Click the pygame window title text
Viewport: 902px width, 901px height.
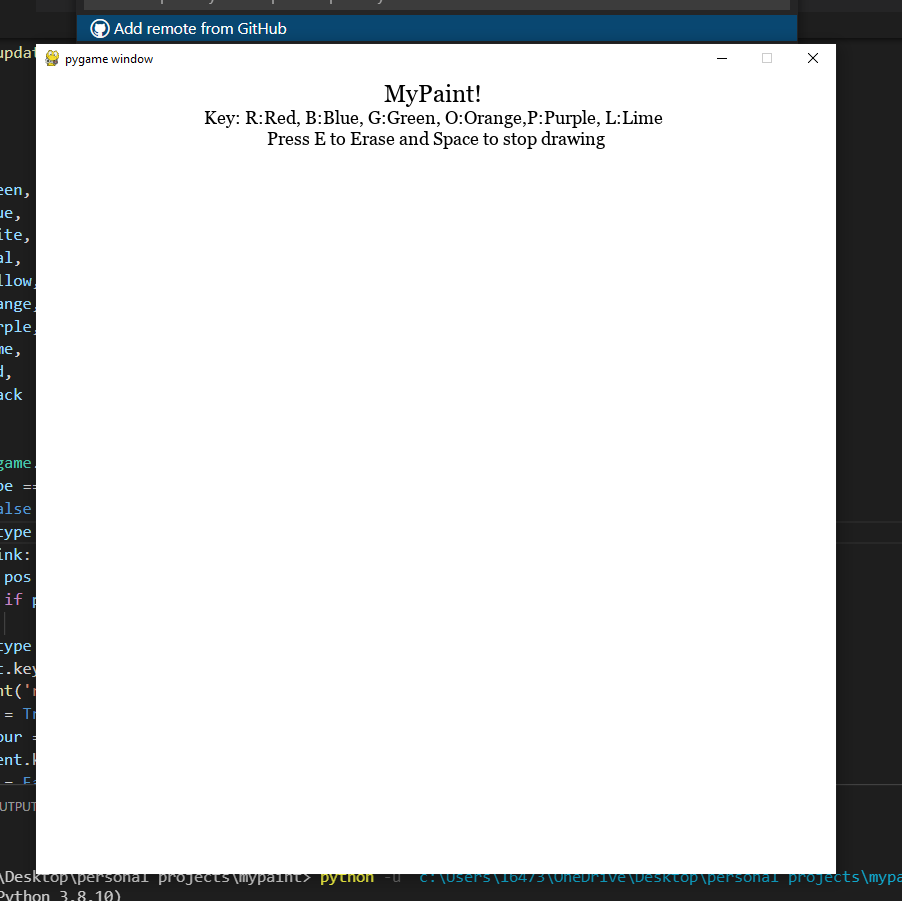coord(109,59)
